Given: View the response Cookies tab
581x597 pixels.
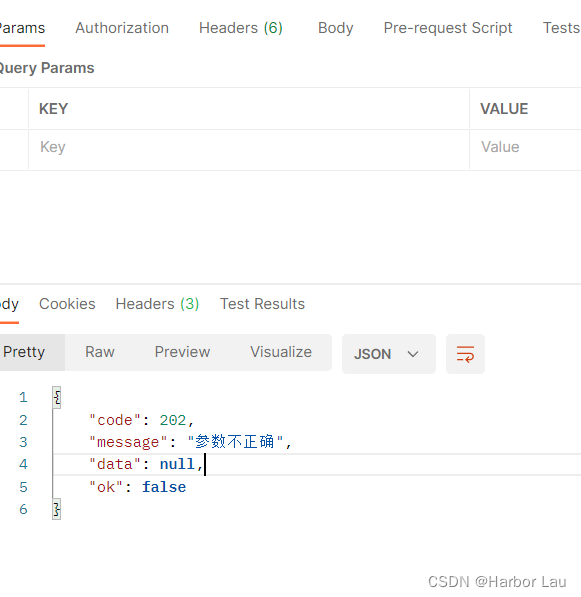Looking at the screenshot, I should tap(67, 304).
